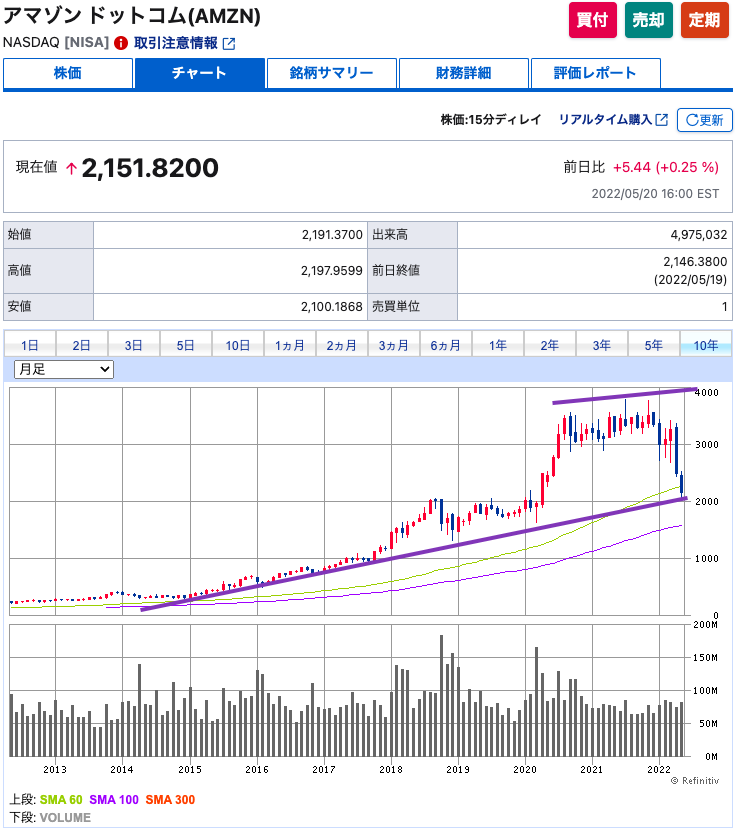This screenshot has height=828, width=735.
Task: Click the 株価:15分ディレイ notice text
Action: point(491,120)
